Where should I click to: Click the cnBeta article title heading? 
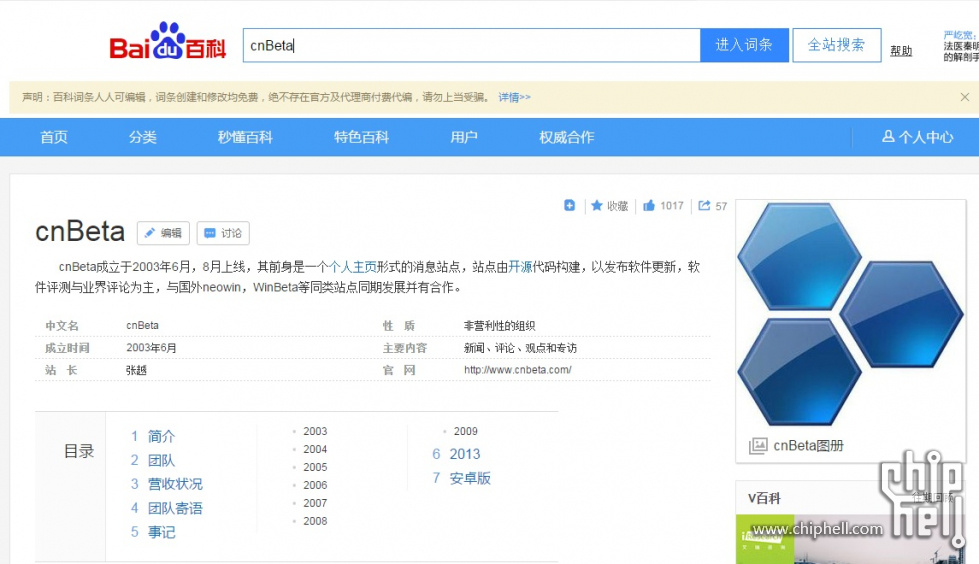click(x=80, y=232)
